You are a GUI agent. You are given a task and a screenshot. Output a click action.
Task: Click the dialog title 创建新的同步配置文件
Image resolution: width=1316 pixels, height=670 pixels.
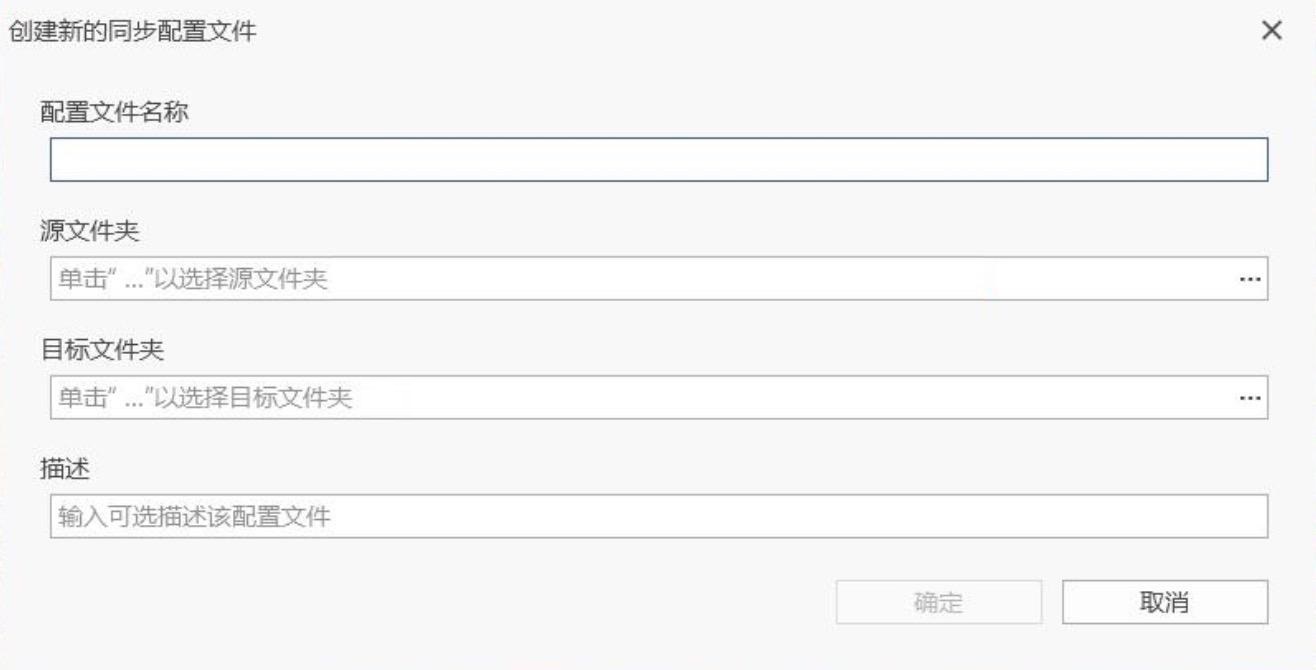pos(132,32)
